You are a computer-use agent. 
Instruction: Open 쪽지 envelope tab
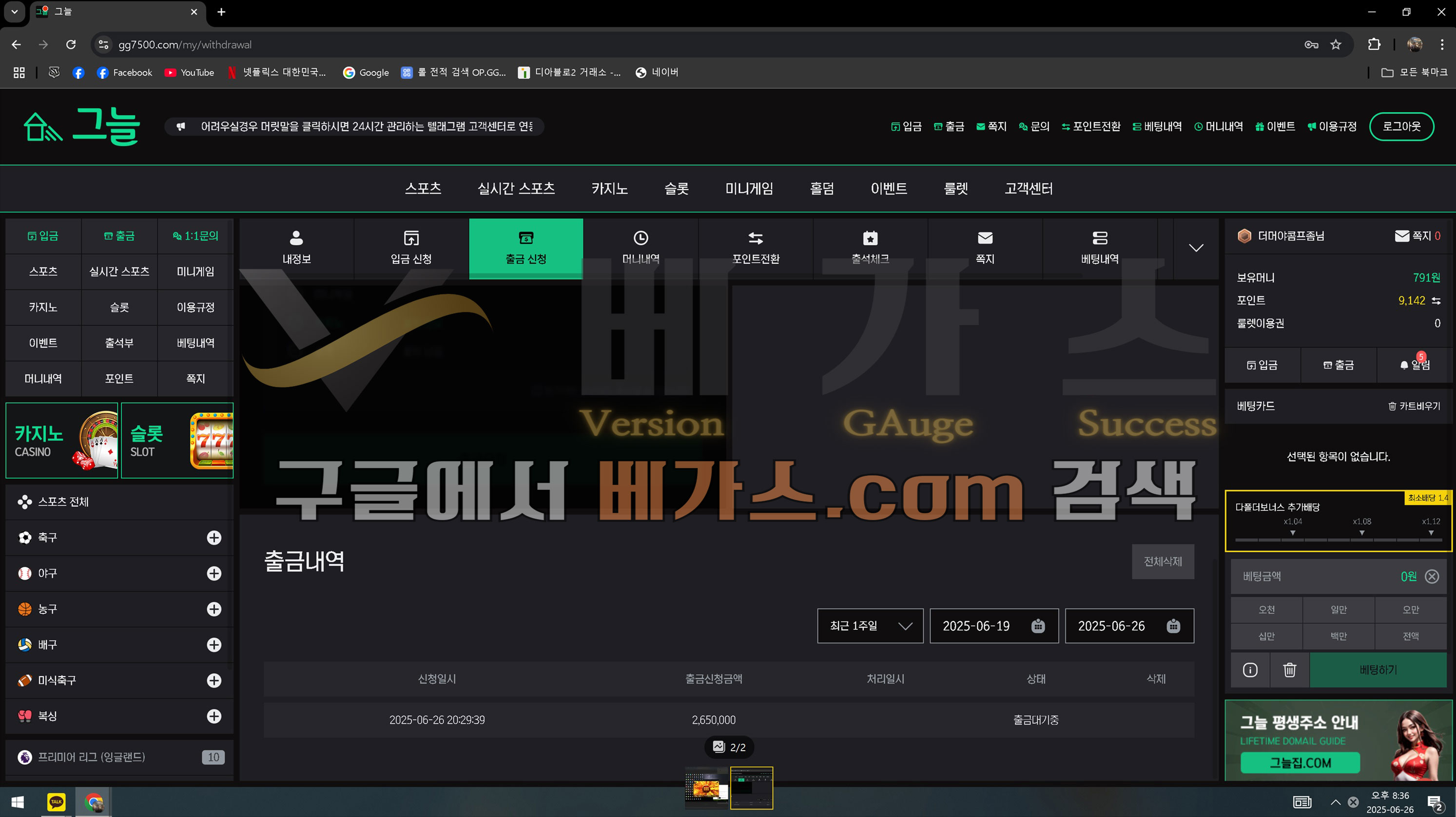pos(985,248)
